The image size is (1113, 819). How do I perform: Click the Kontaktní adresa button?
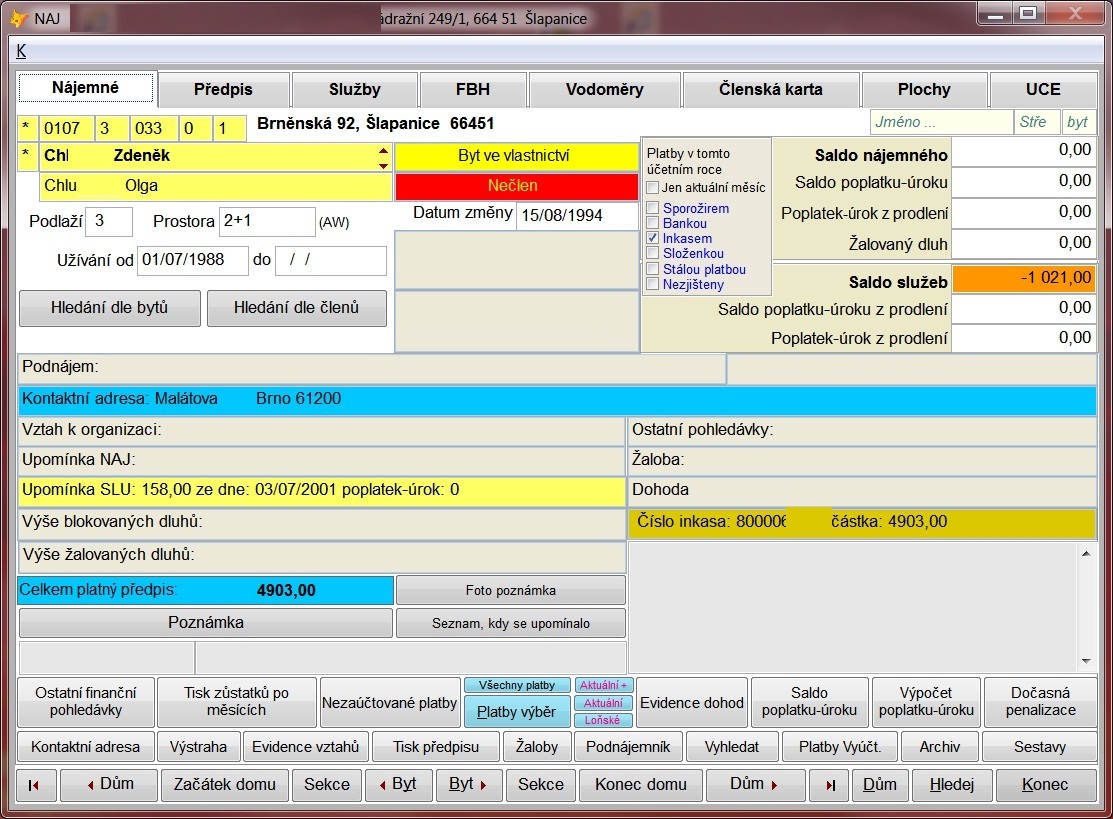coord(86,747)
